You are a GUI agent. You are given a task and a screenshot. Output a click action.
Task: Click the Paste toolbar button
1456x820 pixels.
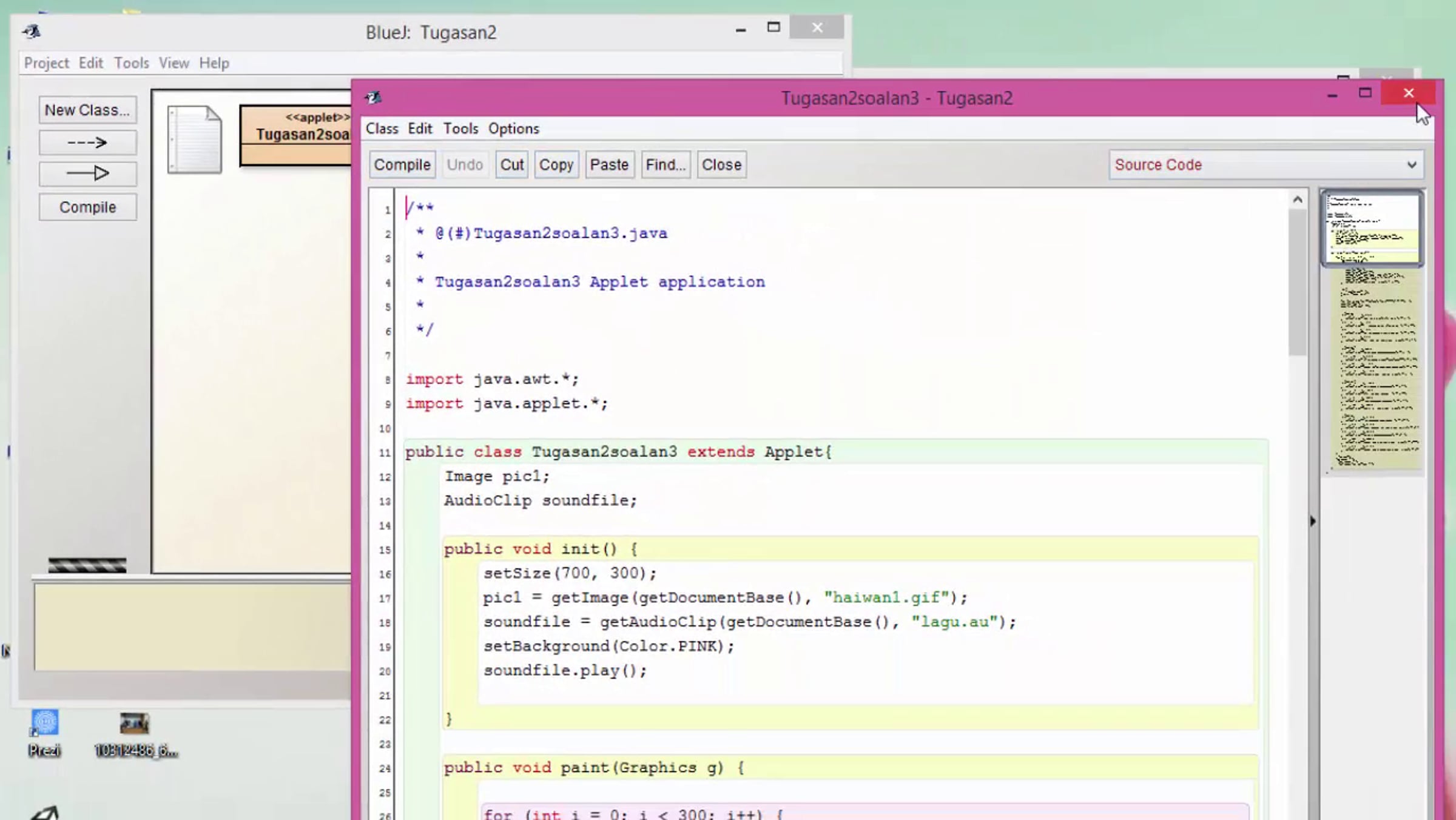pos(609,165)
